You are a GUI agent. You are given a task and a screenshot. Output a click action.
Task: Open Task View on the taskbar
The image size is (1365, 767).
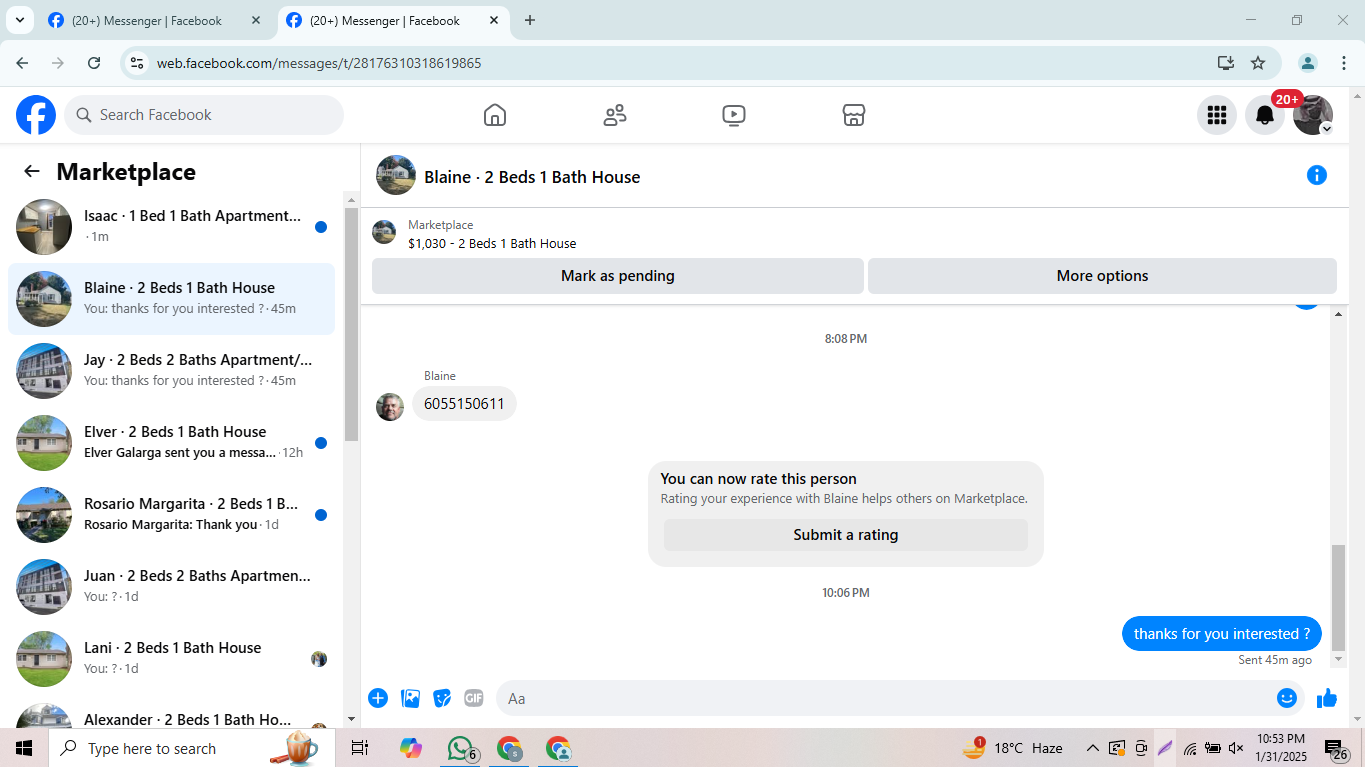point(360,748)
